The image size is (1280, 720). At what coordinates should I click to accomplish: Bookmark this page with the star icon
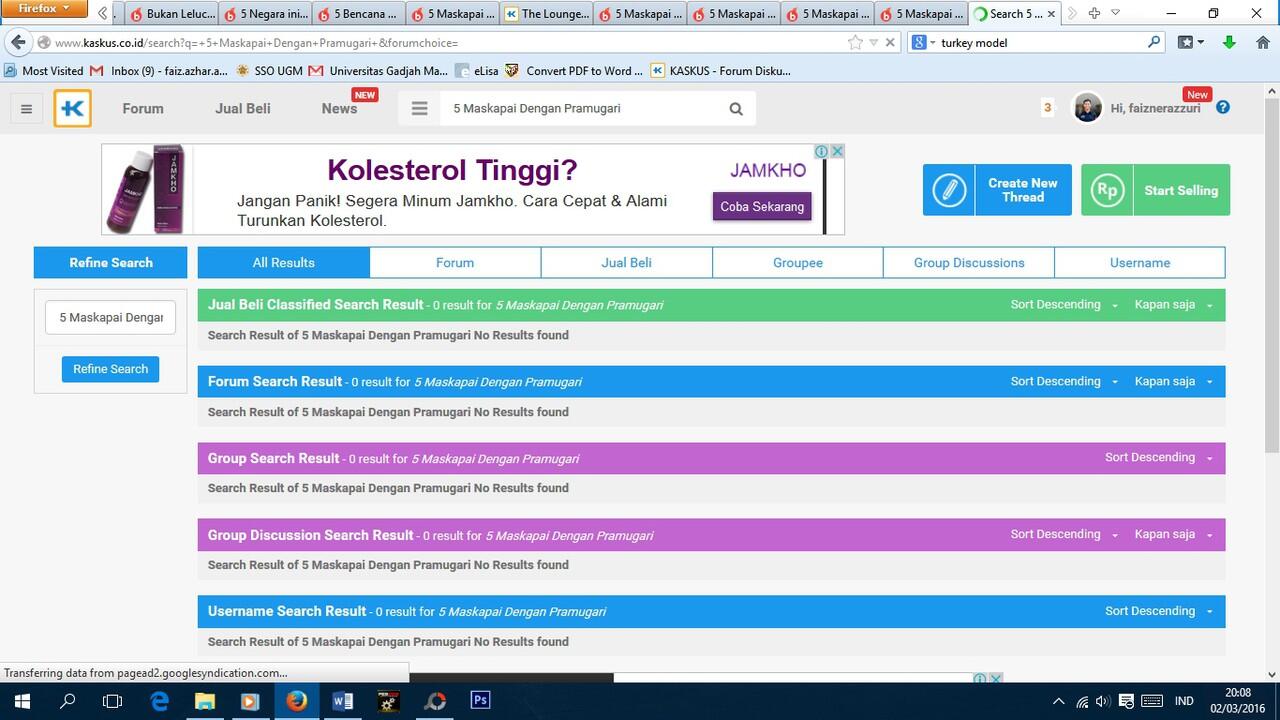pos(855,42)
